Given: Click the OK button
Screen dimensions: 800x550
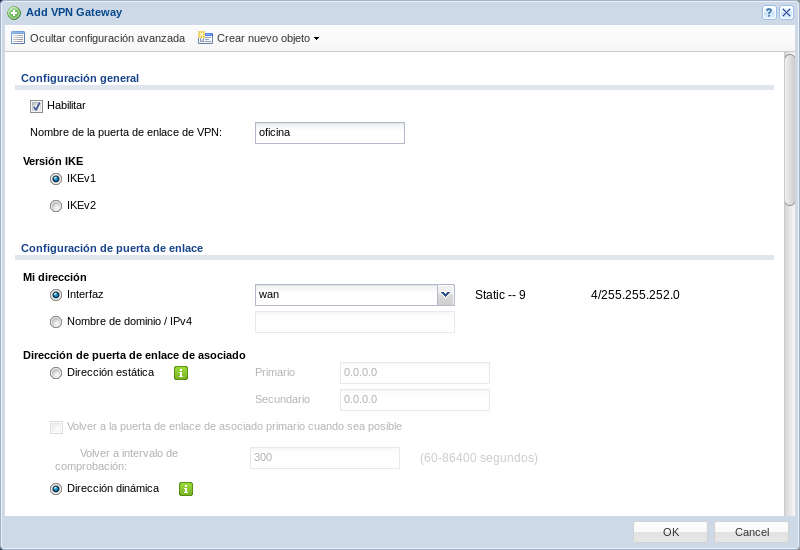Looking at the screenshot, I should coord(670,532).
